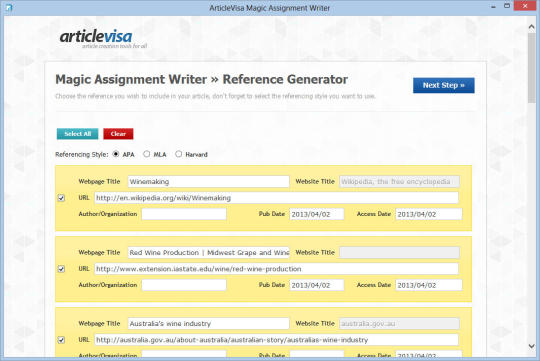Click Author/Organization field for Winemaking reference
540x361 pixels.
(x=184, y=214)
